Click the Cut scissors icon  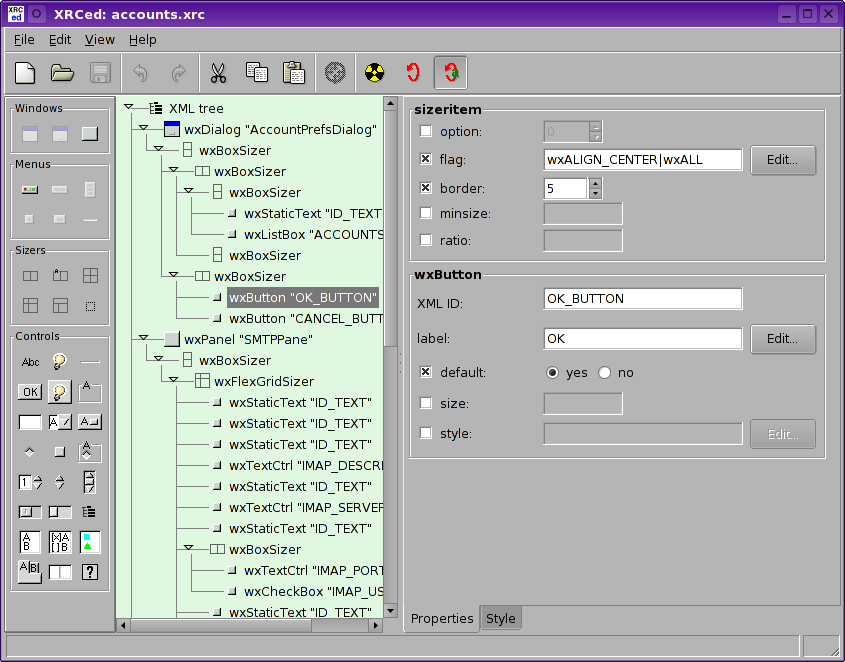(217, 73)
